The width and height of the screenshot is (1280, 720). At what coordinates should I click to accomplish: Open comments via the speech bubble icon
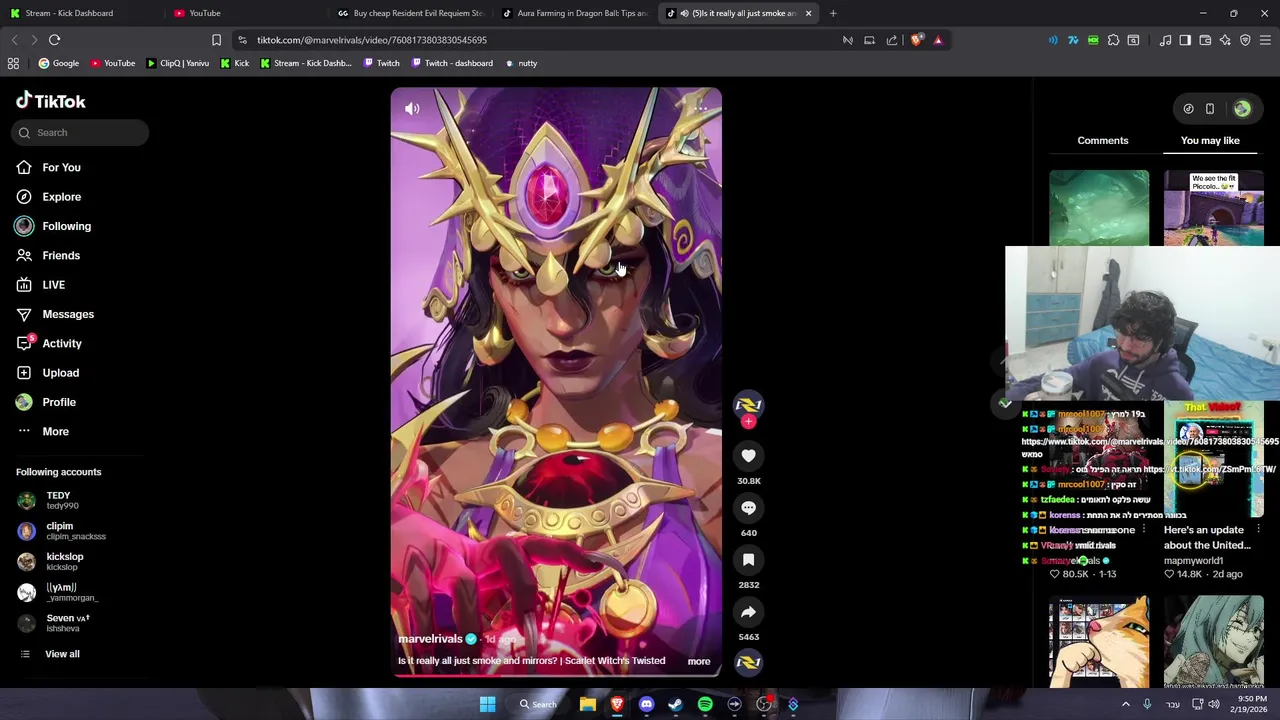[748, 508]
